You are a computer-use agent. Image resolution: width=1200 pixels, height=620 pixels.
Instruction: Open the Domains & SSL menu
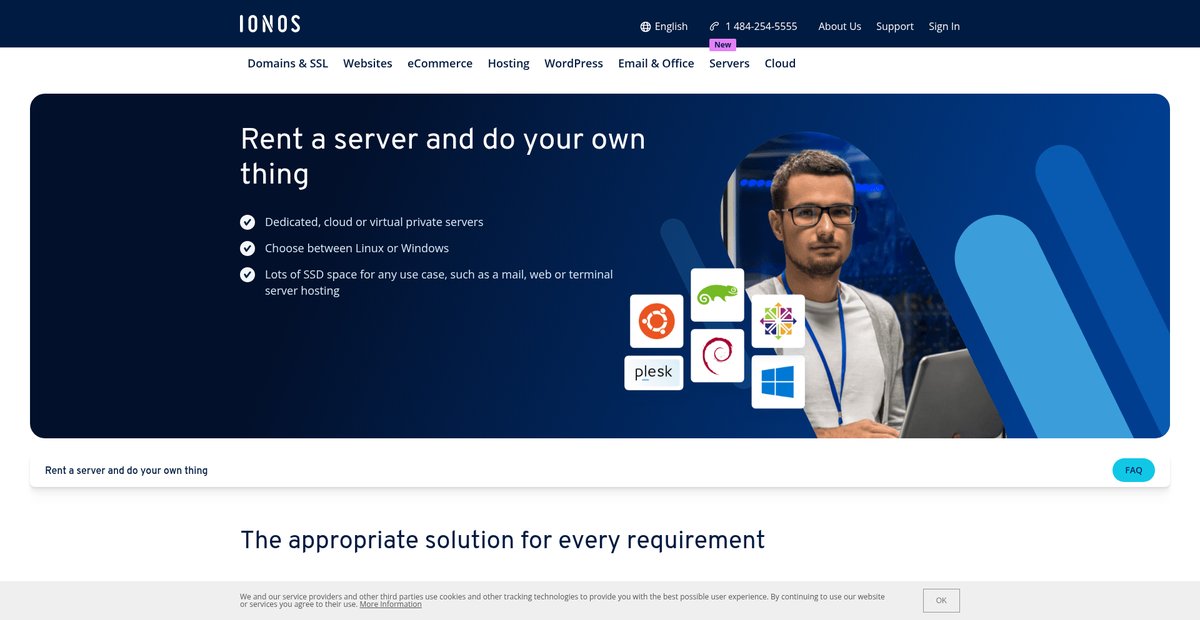pyautogui.click(x=288, y=63)
